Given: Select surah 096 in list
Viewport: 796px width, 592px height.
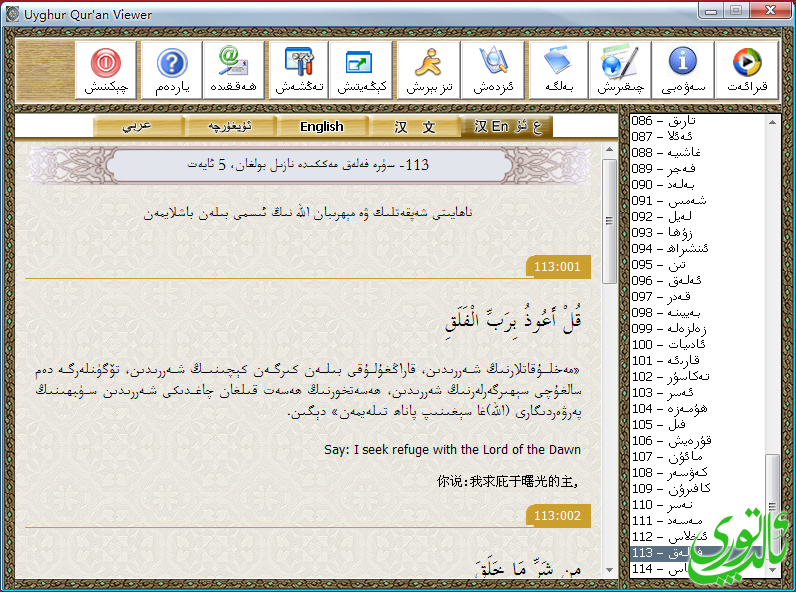Looking at the screenshot, I should point(697,280).
